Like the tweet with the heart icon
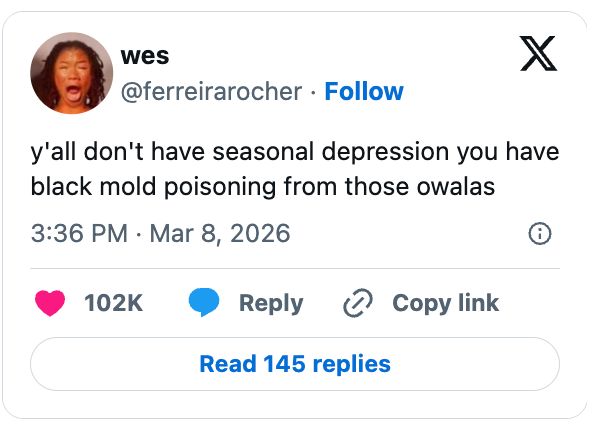 pyautogui.click(x=50, y=303)
